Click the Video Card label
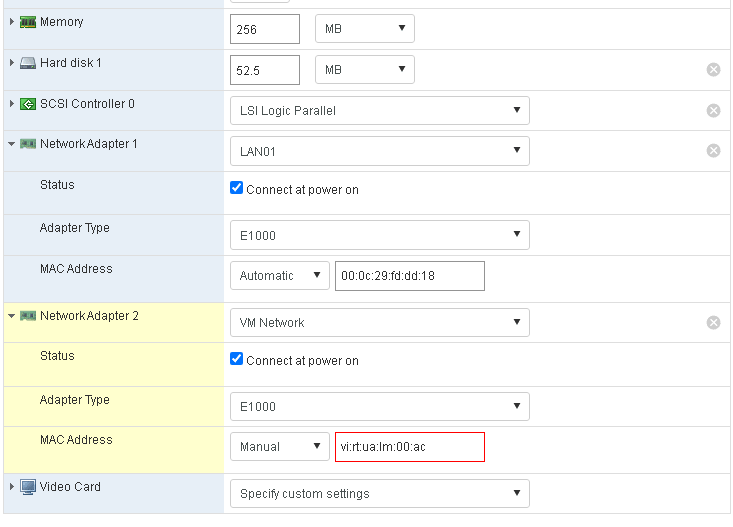Viewport: 733px width, 527px height. [x=70, y=487]
